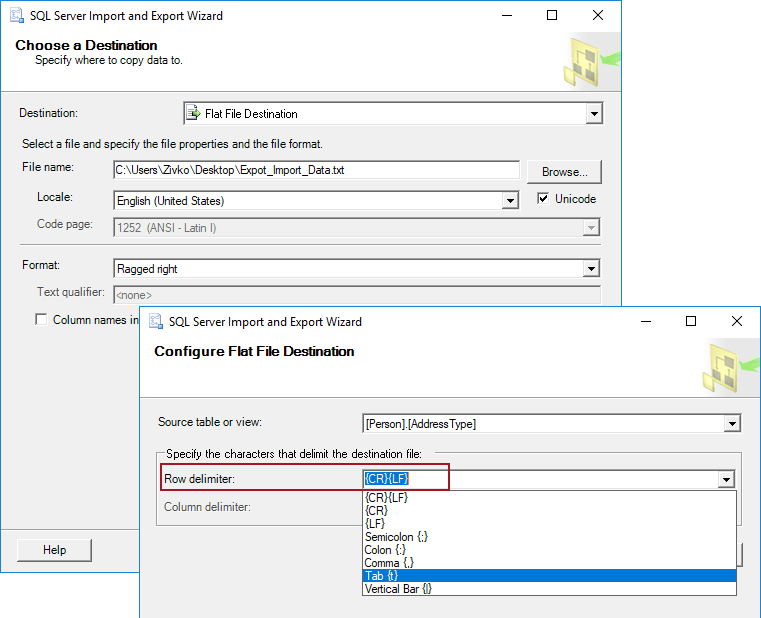
Task: Click the Flat File Destination icon in Destination combo
Action: click(x=193, y=113)
